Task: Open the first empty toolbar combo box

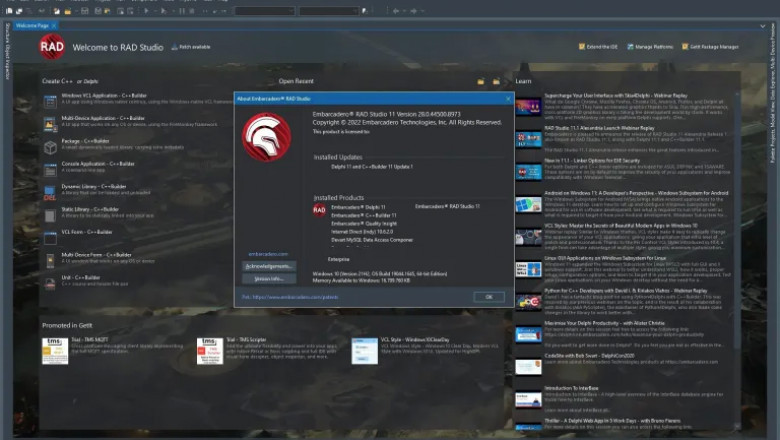Action: [265, 10]
